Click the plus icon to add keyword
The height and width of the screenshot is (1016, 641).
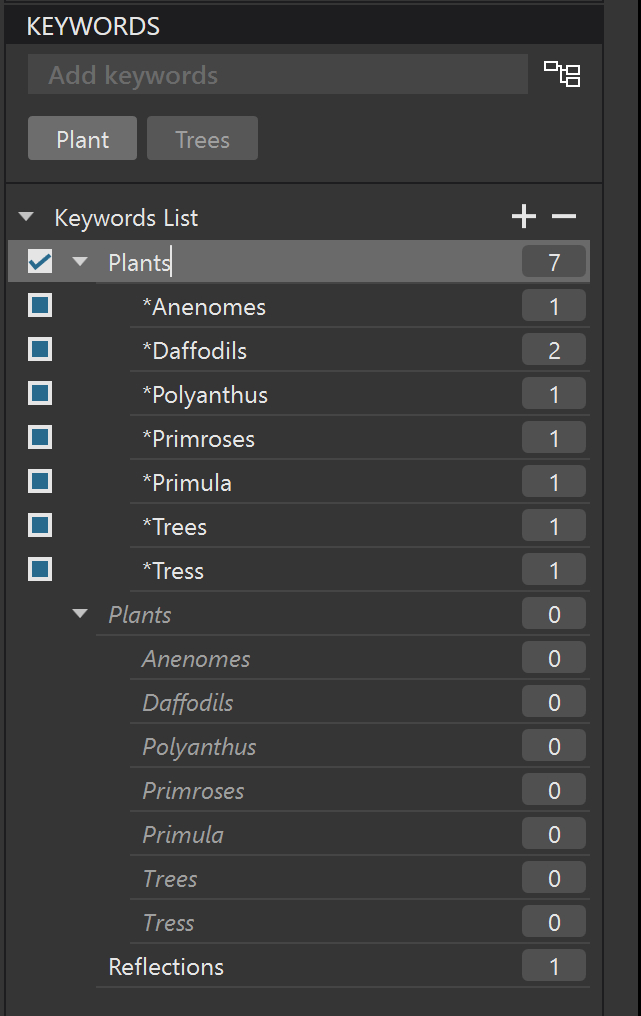(x=523, y=217)
